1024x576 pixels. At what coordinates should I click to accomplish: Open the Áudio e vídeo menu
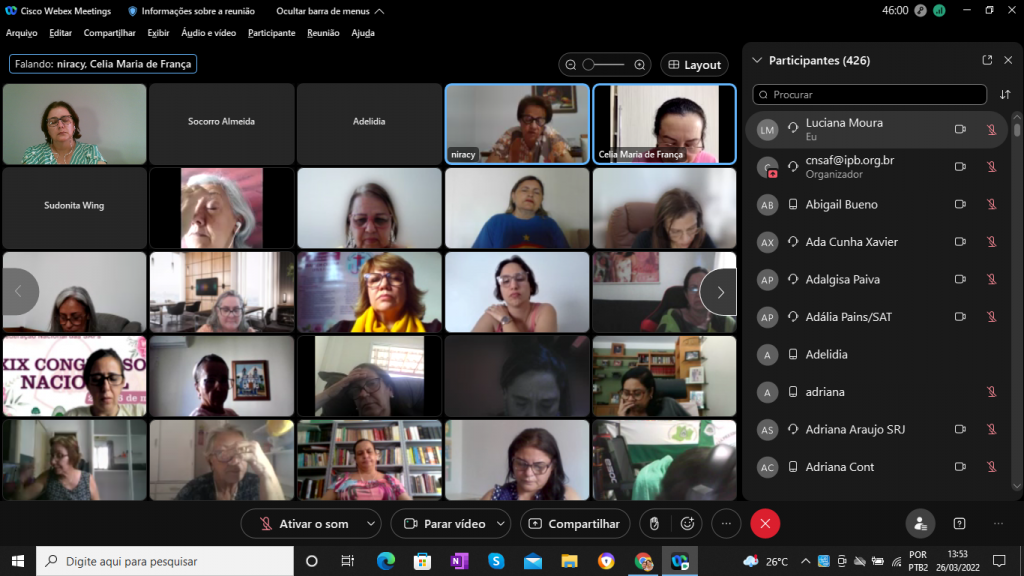[208, 33]
